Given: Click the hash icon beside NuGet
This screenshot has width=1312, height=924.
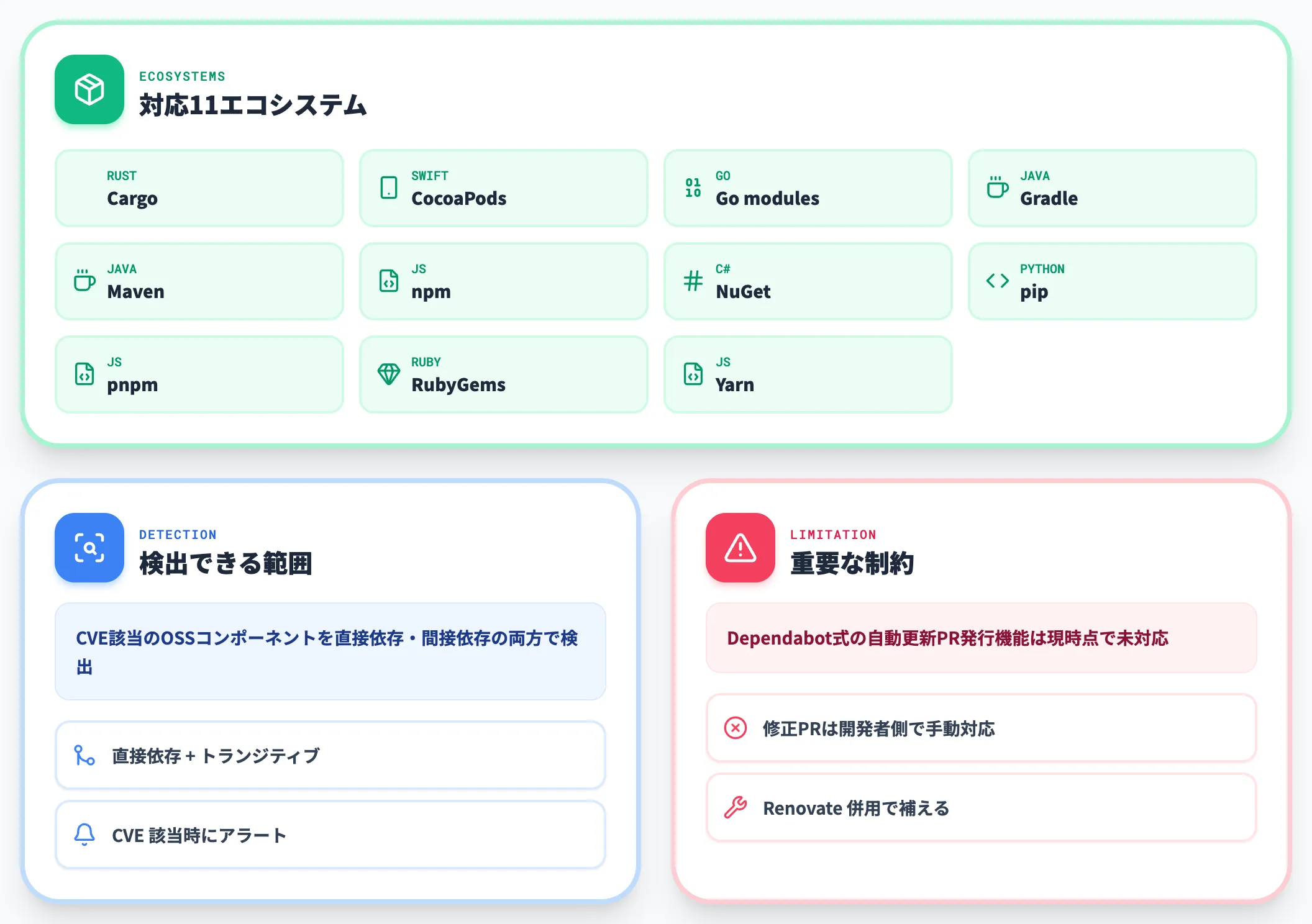Looking at the screenshot, I should point(693,281).
